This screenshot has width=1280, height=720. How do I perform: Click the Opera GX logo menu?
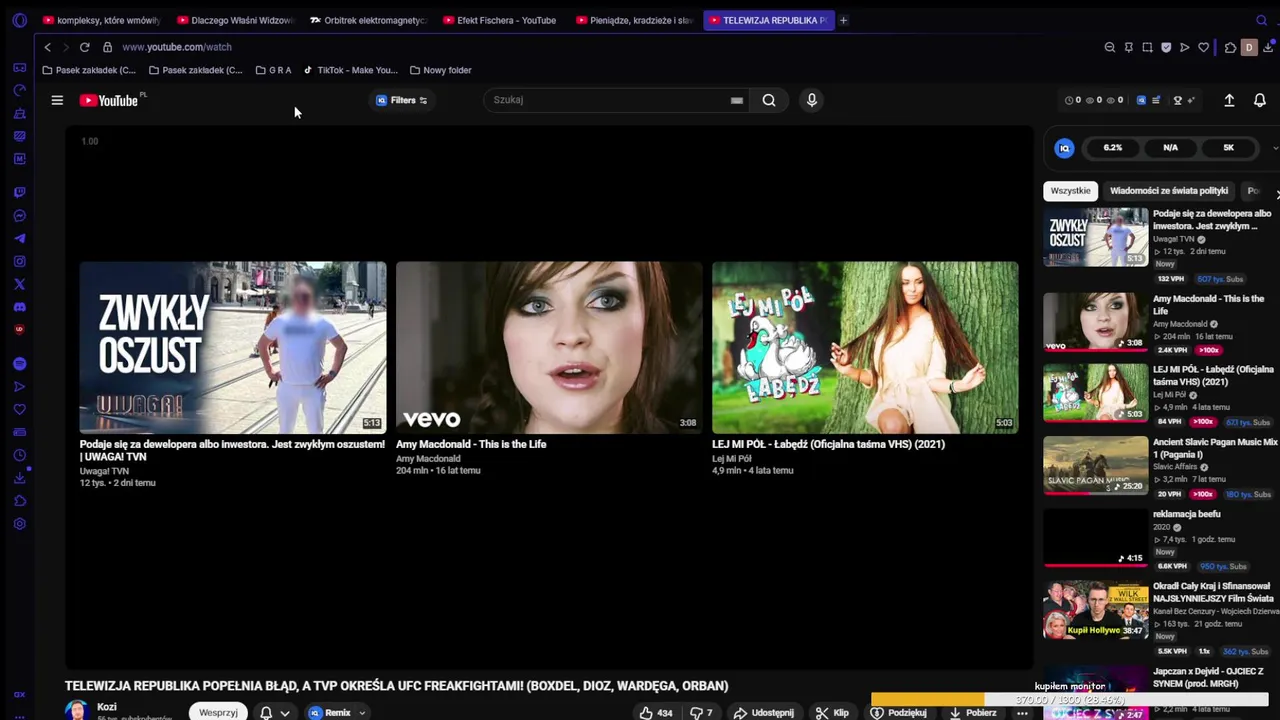(19, 20)
